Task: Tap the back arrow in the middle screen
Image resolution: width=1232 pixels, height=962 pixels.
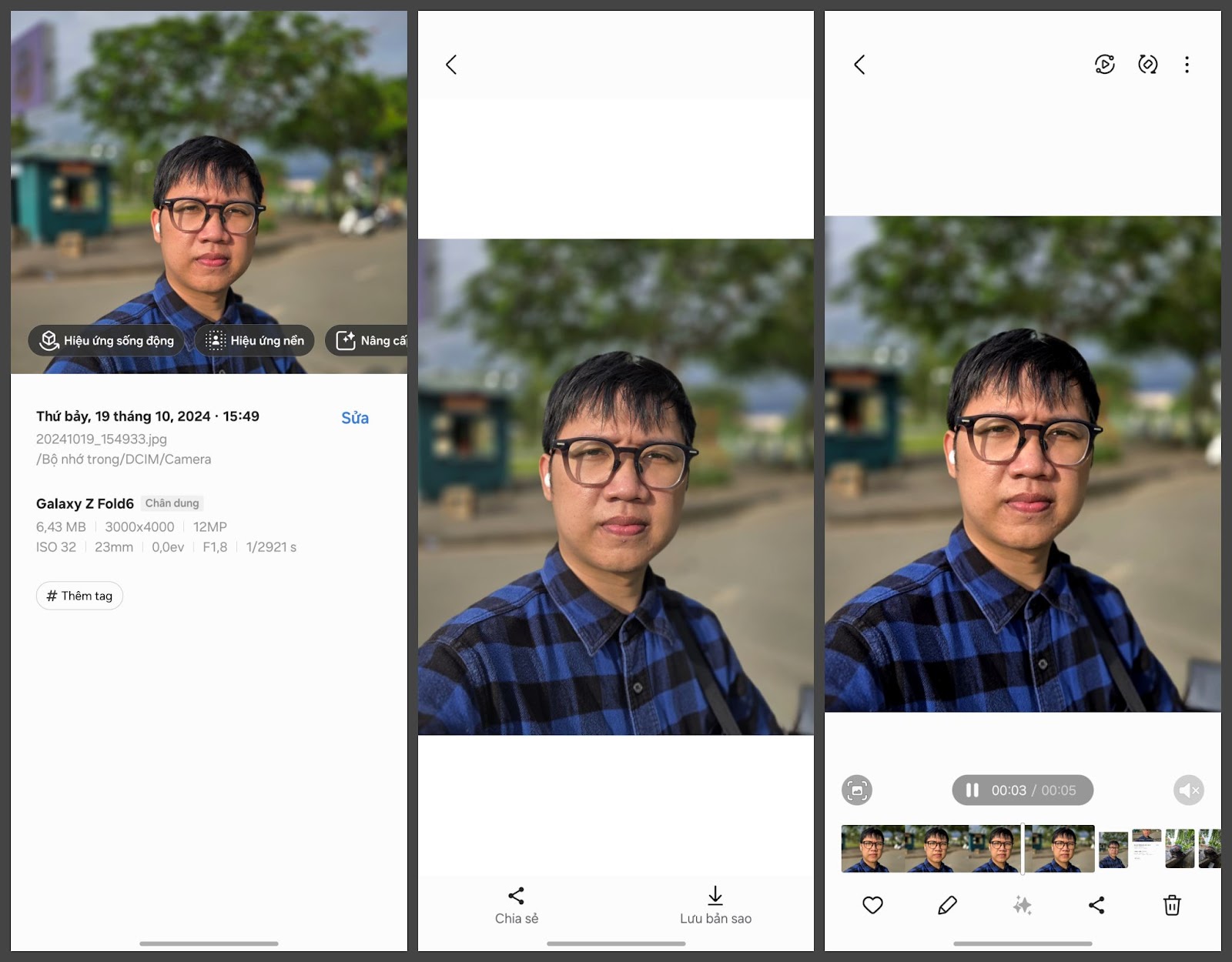Action: [x=451, y=65]
